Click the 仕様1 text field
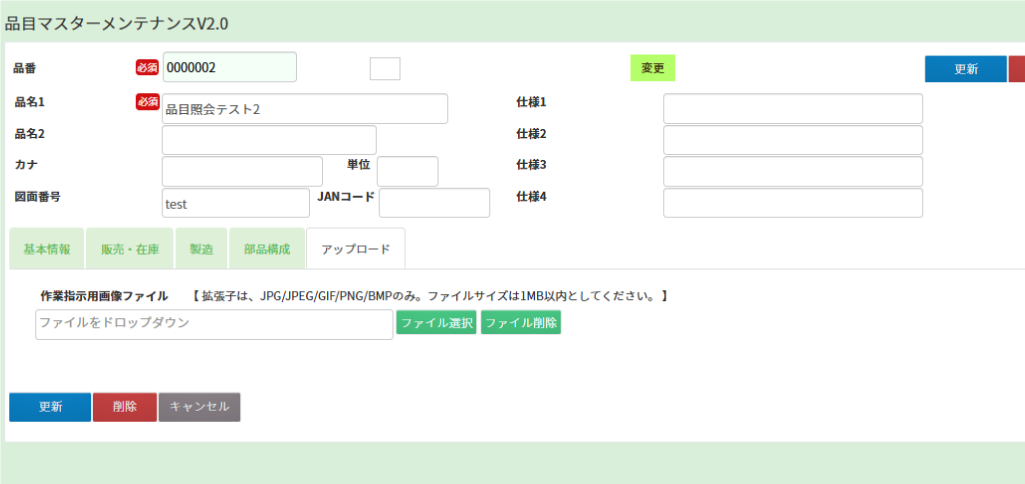The width and height of the screenshot is (1025, 484). pos(792,109)
